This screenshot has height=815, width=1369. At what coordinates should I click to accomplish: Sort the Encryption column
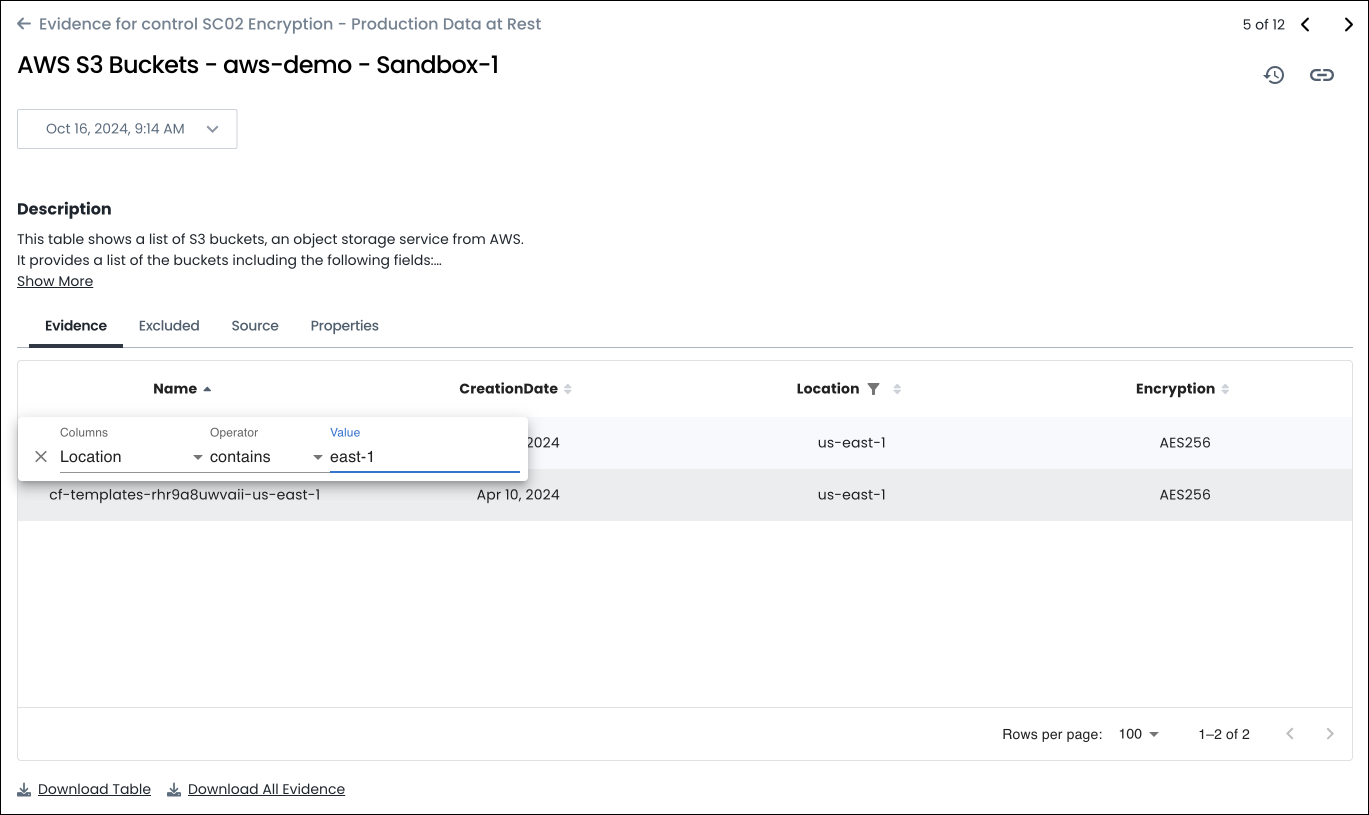click(x=1225, y=389)
